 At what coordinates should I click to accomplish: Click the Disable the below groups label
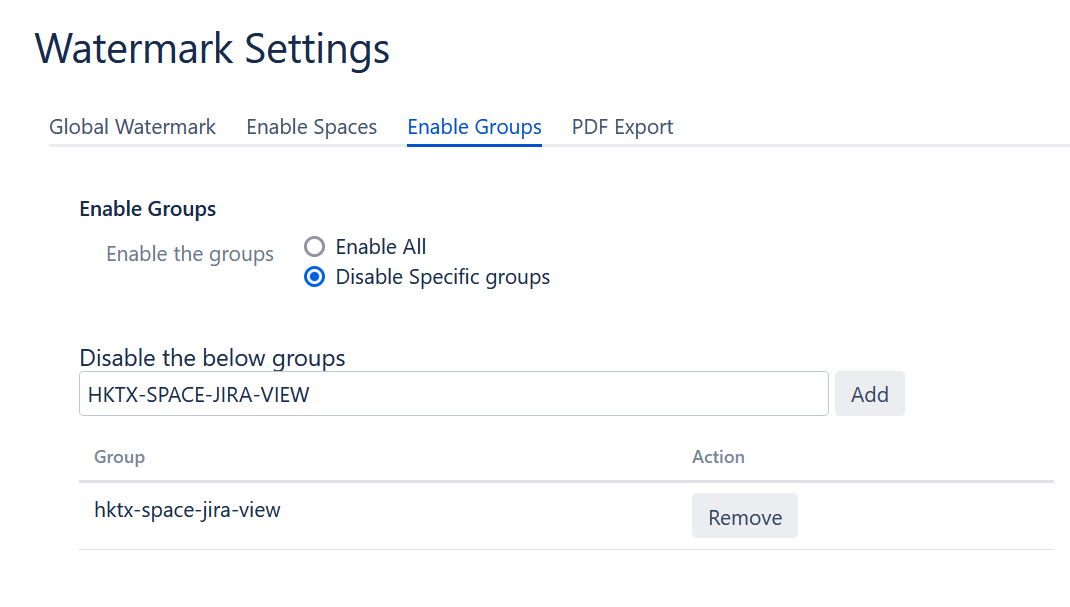[x=212, y=357]
